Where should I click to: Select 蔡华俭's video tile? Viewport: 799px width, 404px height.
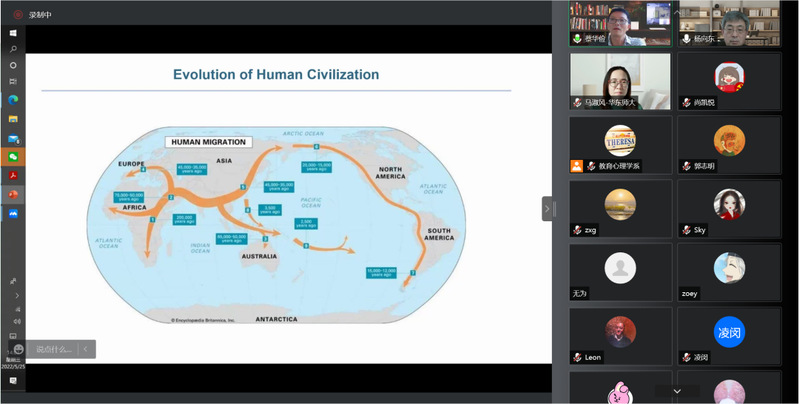[x=620, y=23]
